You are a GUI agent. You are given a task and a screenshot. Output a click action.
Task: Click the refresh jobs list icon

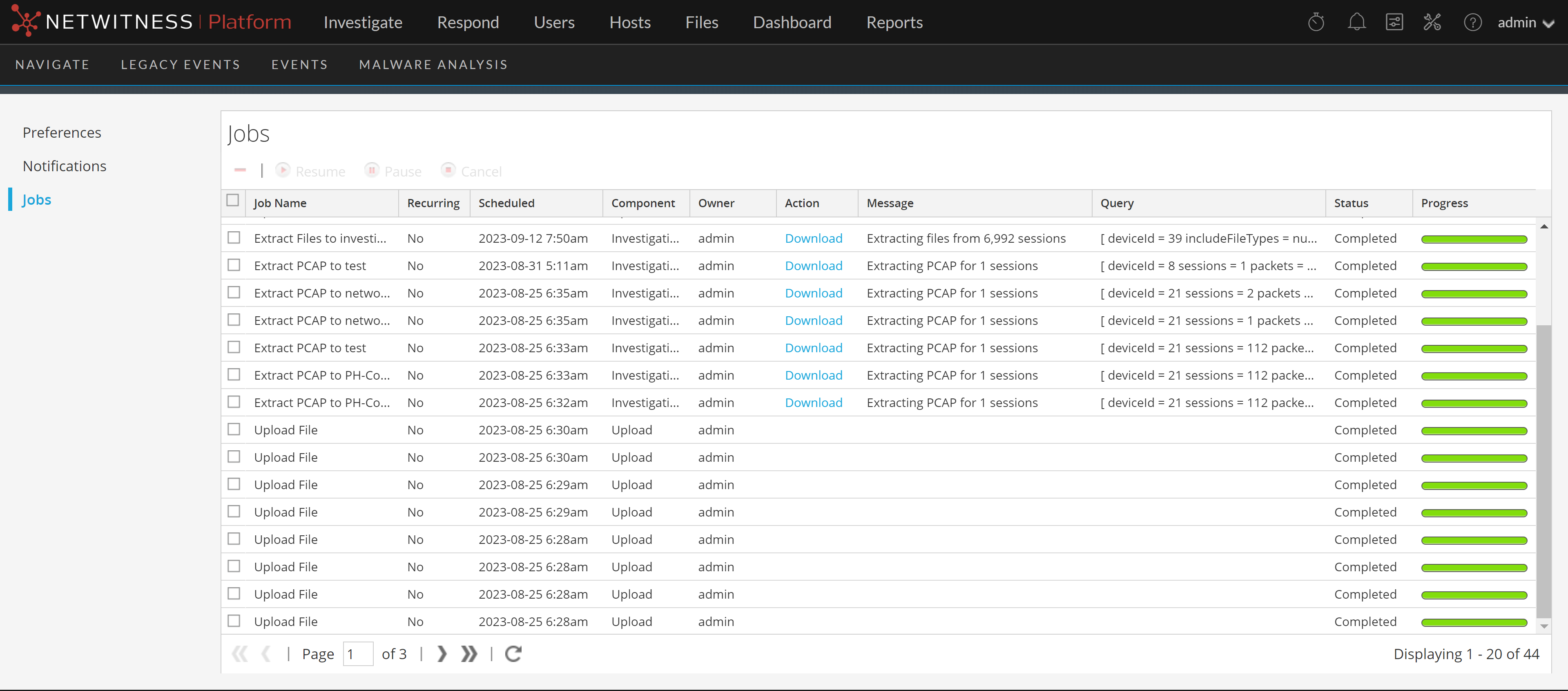click(x=513, y=653)
